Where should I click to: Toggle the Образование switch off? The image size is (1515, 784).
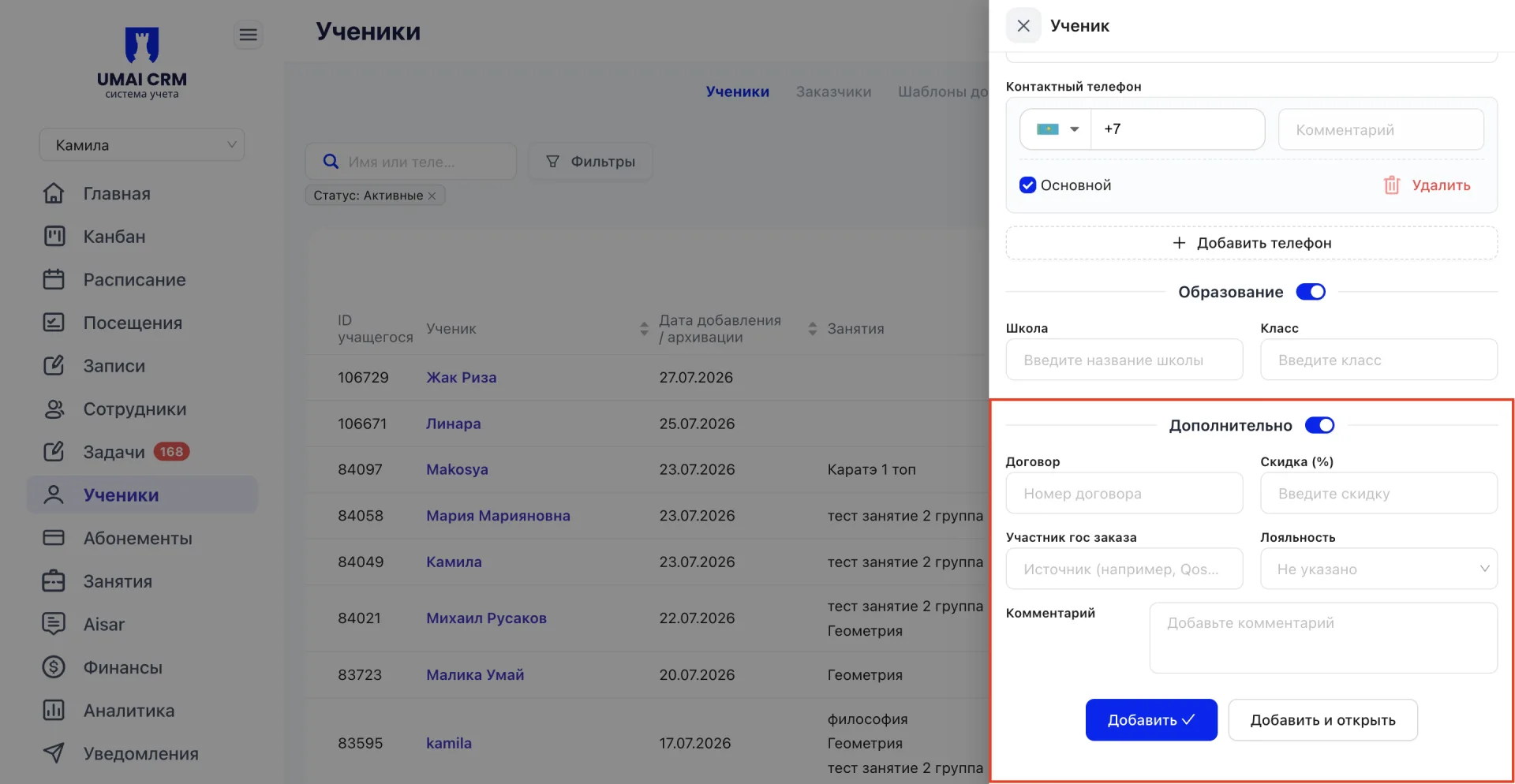coord(1311,292)
